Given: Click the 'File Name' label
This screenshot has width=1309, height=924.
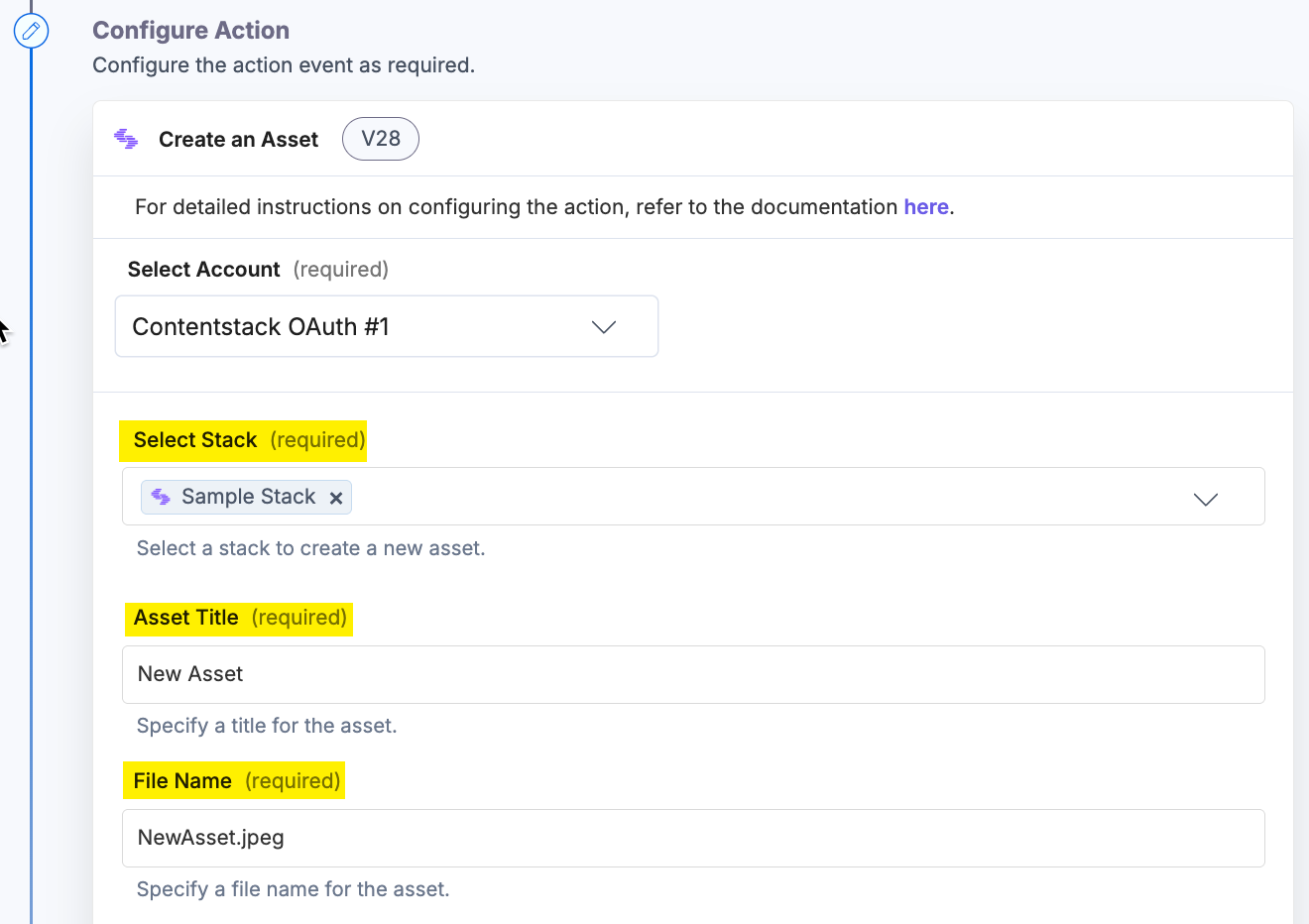Looking at the screenshot, I should pyautogui.click(x=182, y=781).
